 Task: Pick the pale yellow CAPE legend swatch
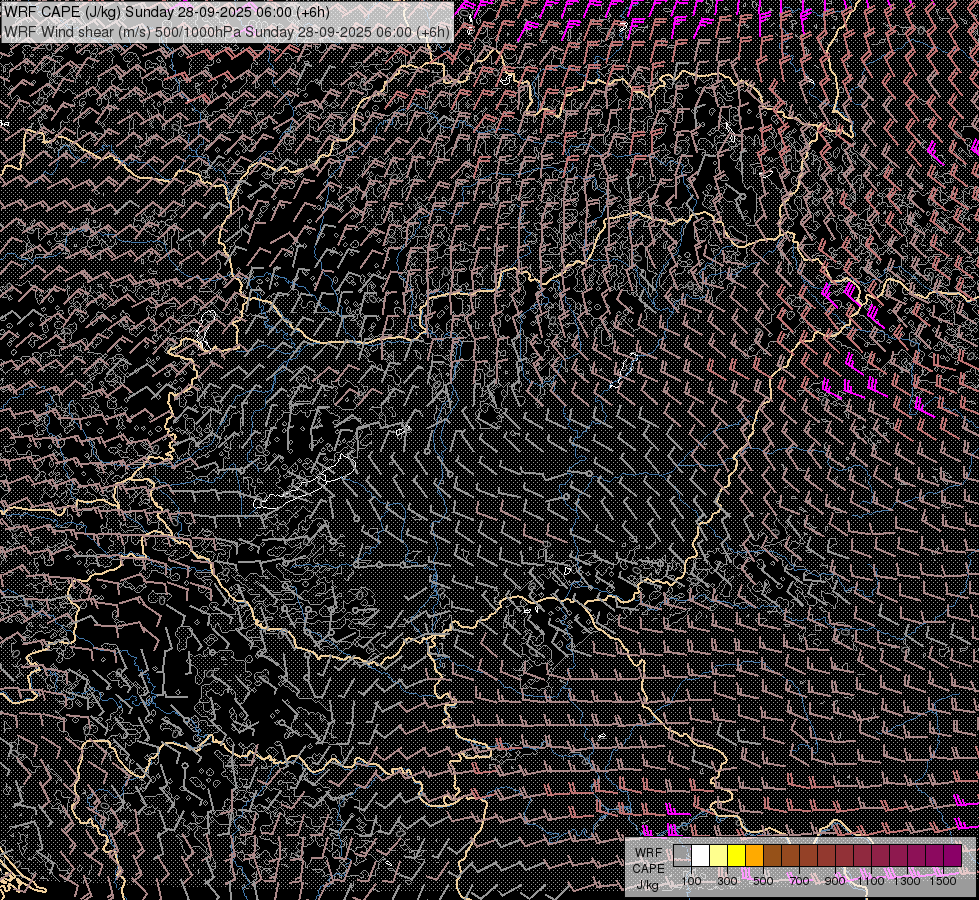(x=718, y=856)
